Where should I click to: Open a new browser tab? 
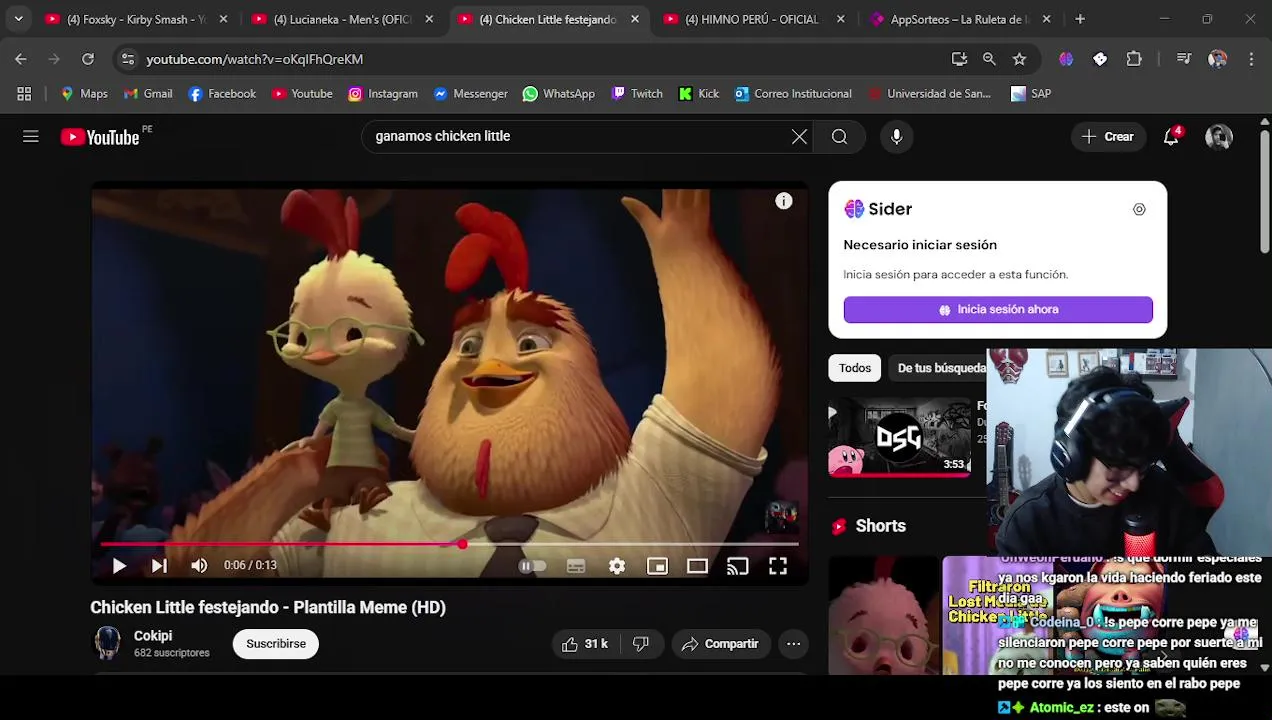(x=1080, y=19)
